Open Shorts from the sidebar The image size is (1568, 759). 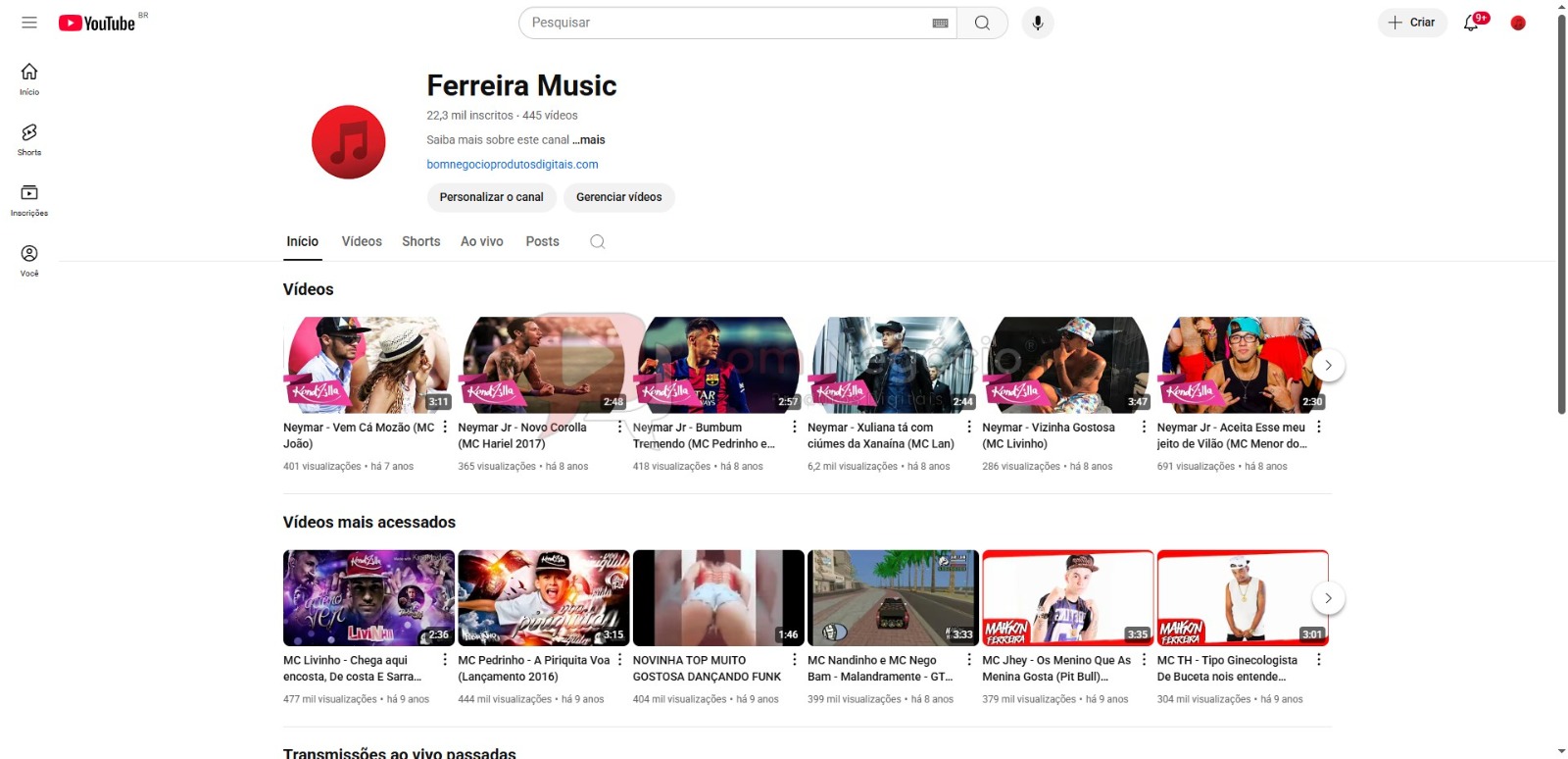pos(29,139)
